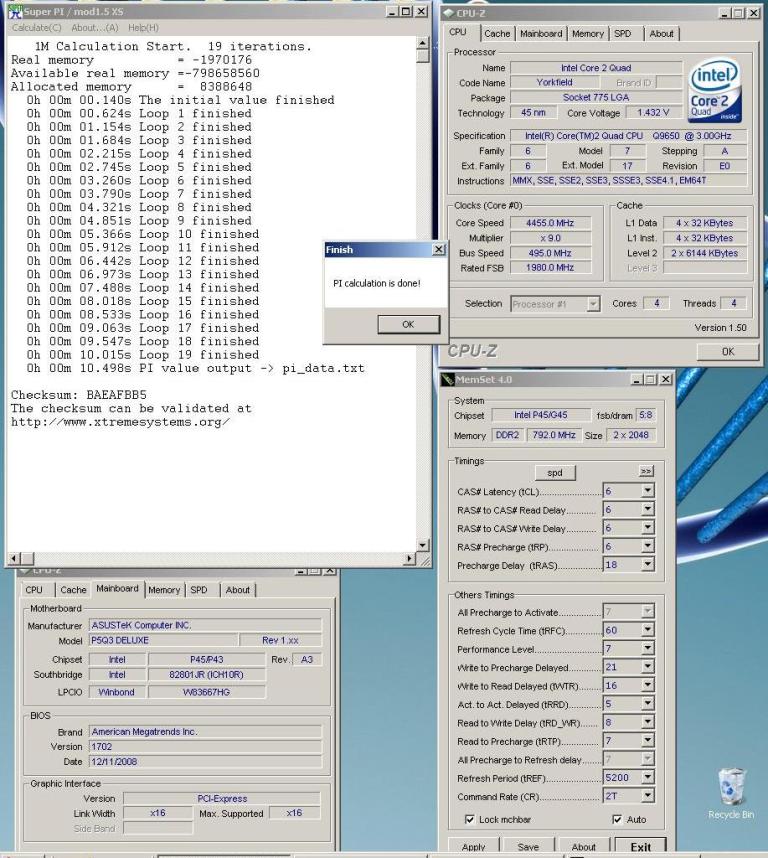
Task: Click the 792.0 MHz memory field in MemSet
Action: coord(554,435)
